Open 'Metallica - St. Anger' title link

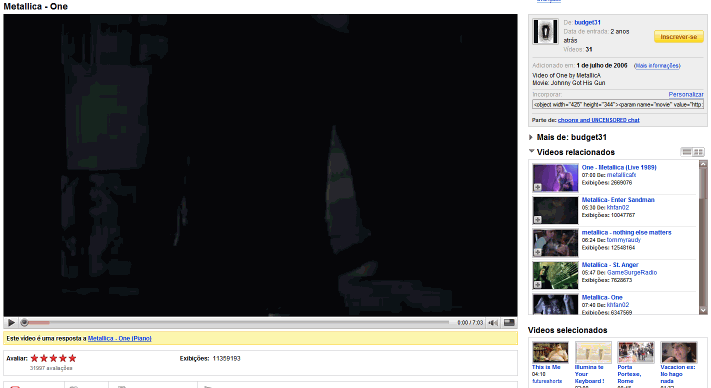(610, 265)
